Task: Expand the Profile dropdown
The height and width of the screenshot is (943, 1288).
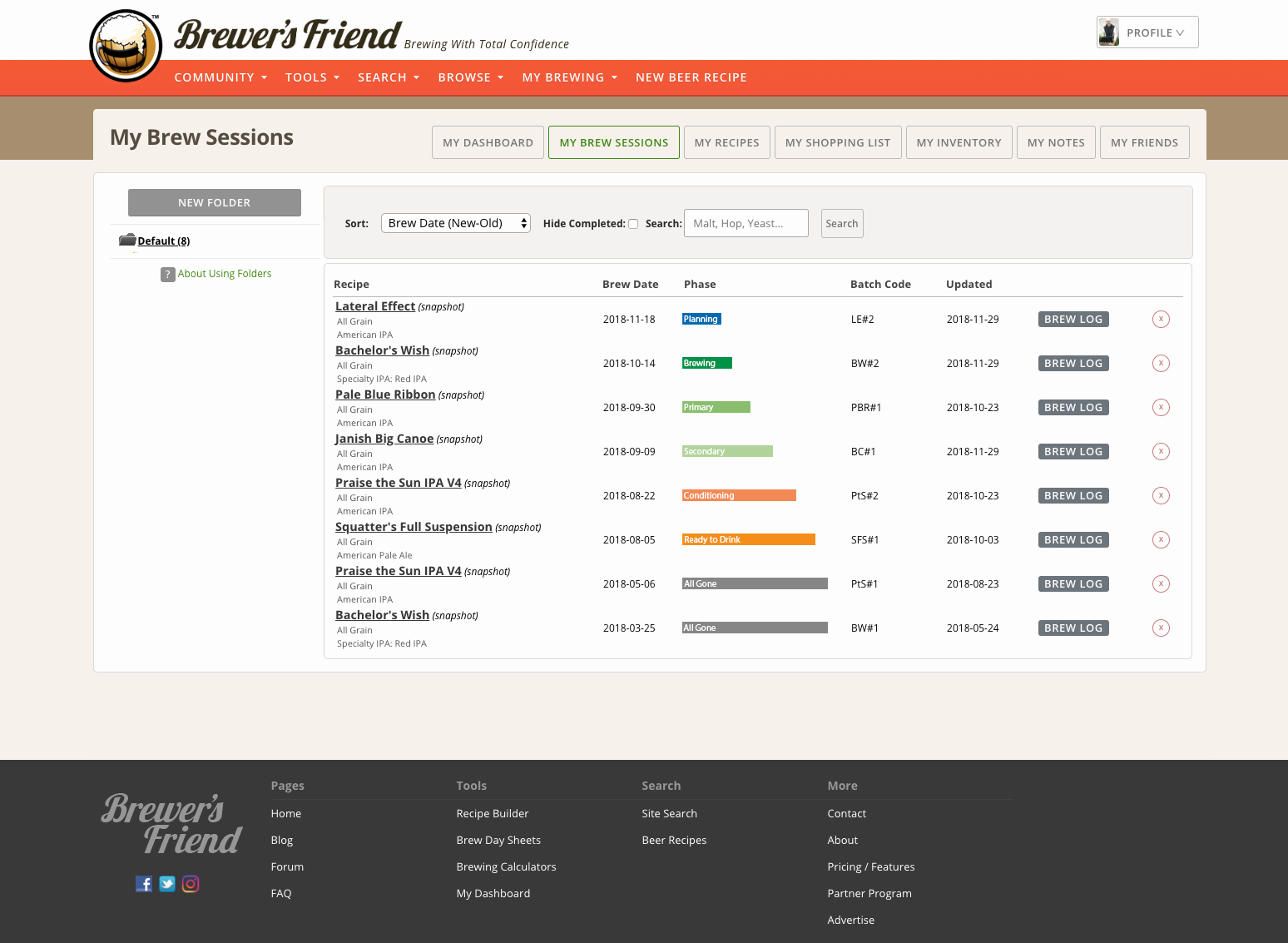Action: coord(1147,32)
